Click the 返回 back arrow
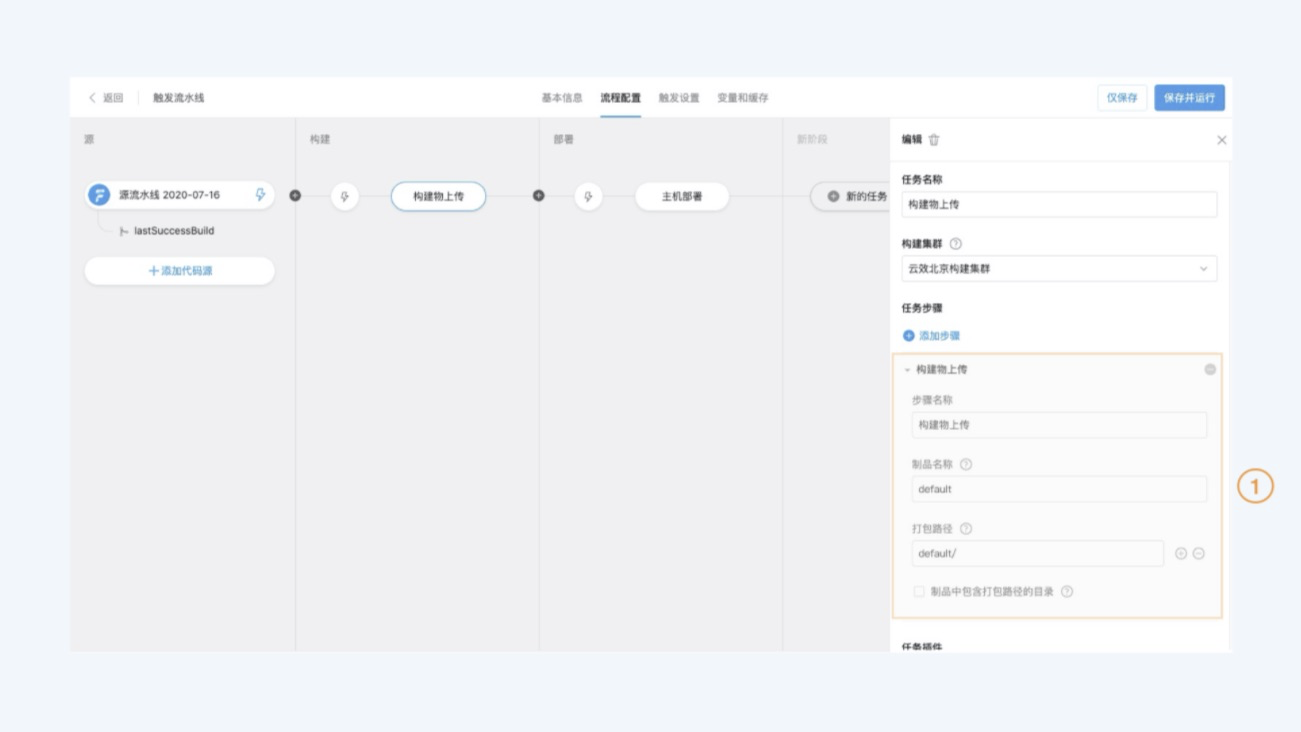Viewport: 1301px width, 732px height. [x=92, y=98]
